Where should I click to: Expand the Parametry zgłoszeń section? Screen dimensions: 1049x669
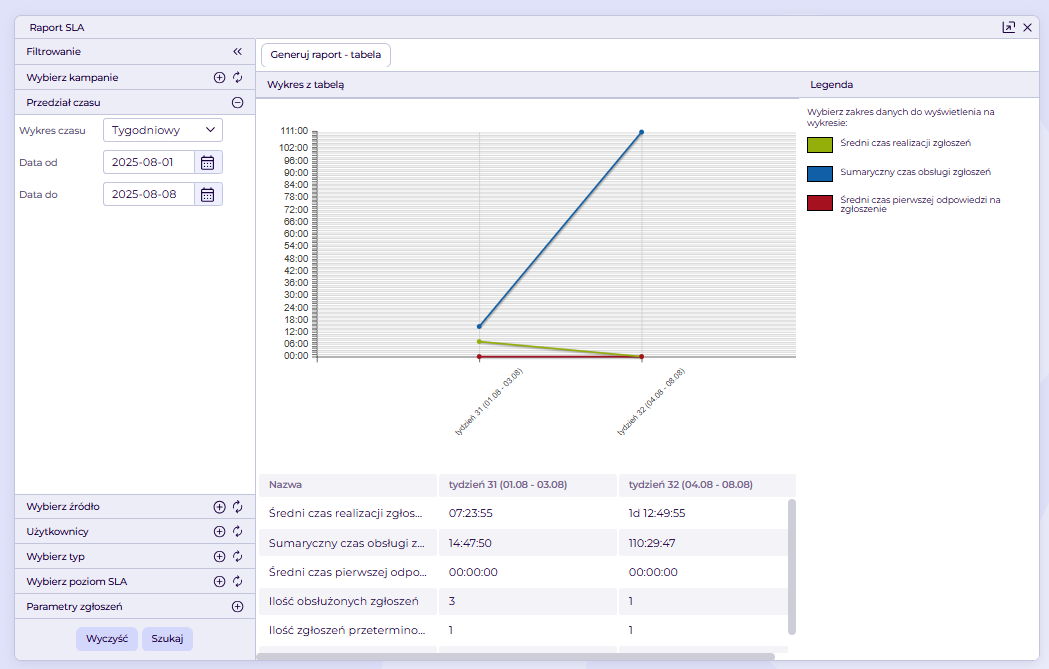coord(237,607)
